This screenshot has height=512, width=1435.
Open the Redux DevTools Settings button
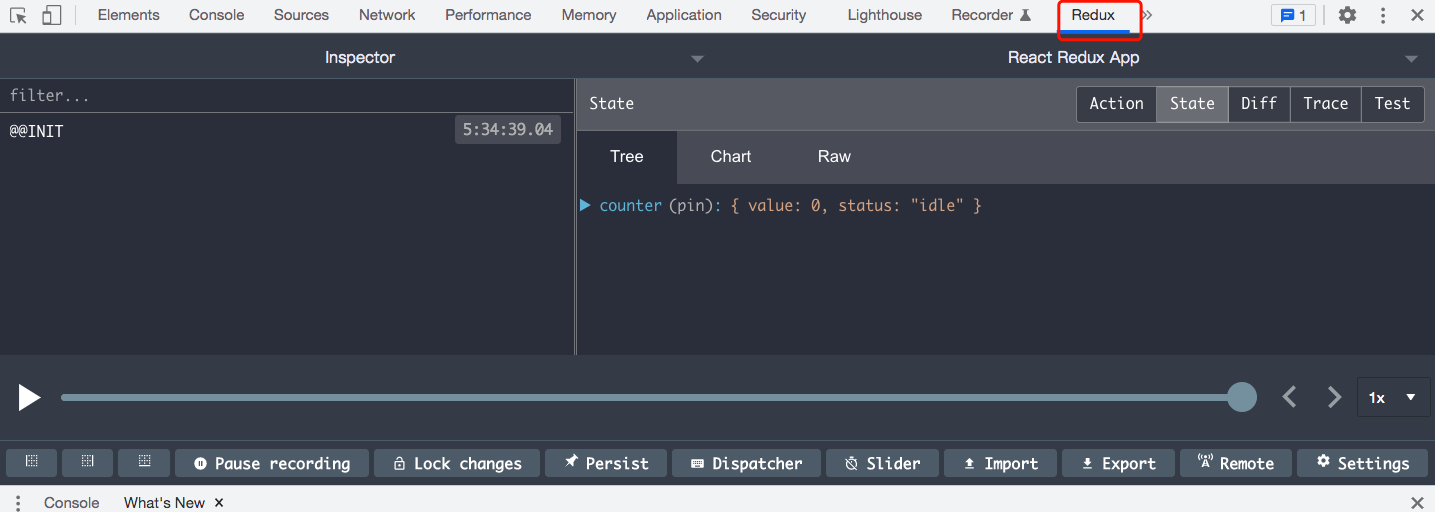click(1363, 463)
